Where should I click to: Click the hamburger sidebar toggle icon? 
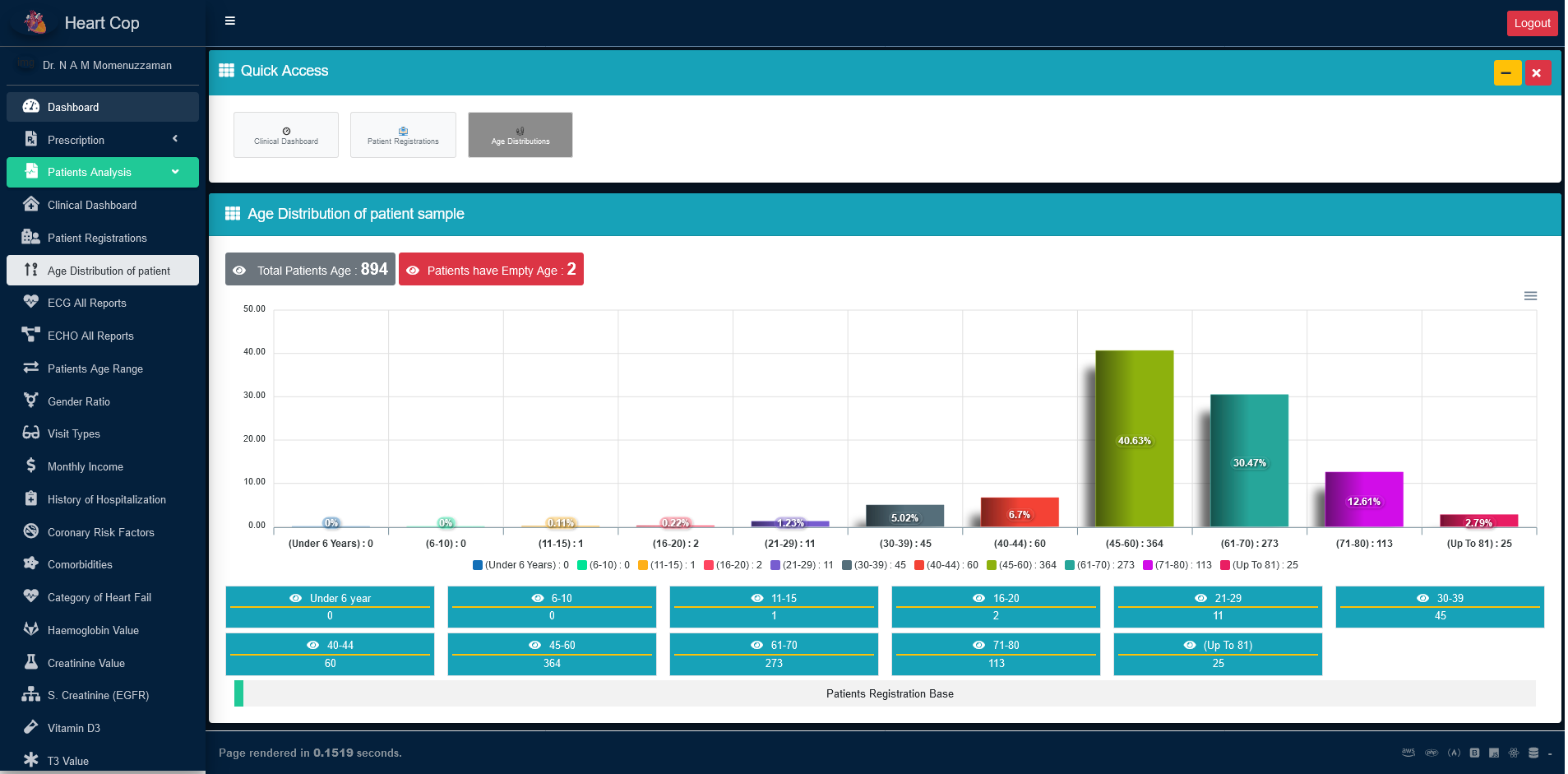coord(230,21)
